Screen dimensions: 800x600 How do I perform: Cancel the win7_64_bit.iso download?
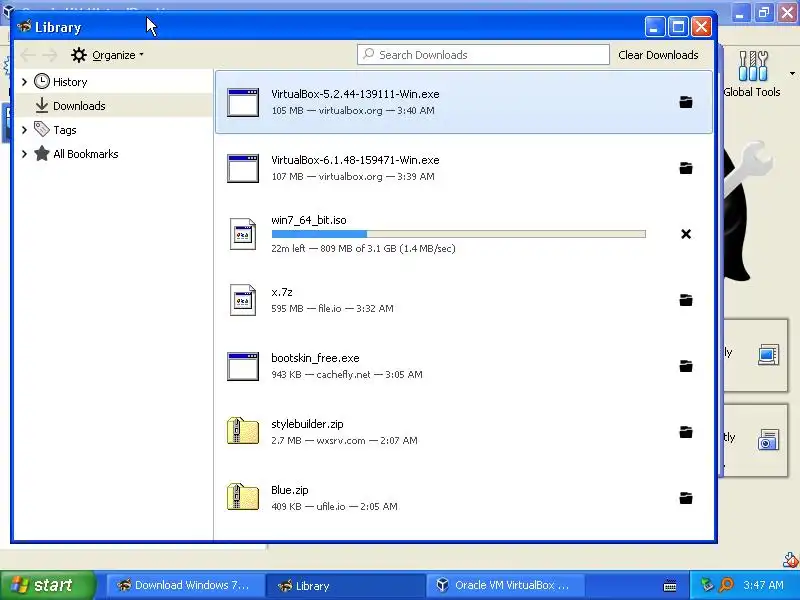[686, 234]
